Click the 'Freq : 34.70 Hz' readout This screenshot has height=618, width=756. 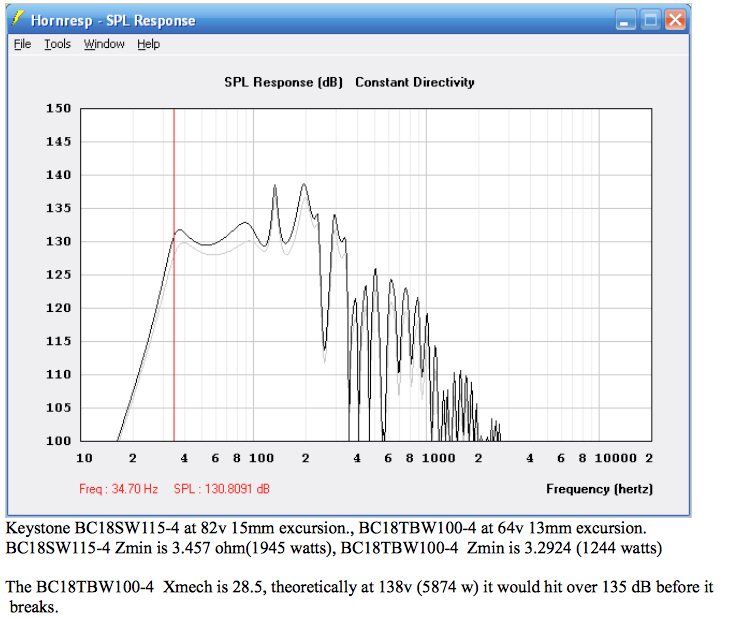coord(119,489)
